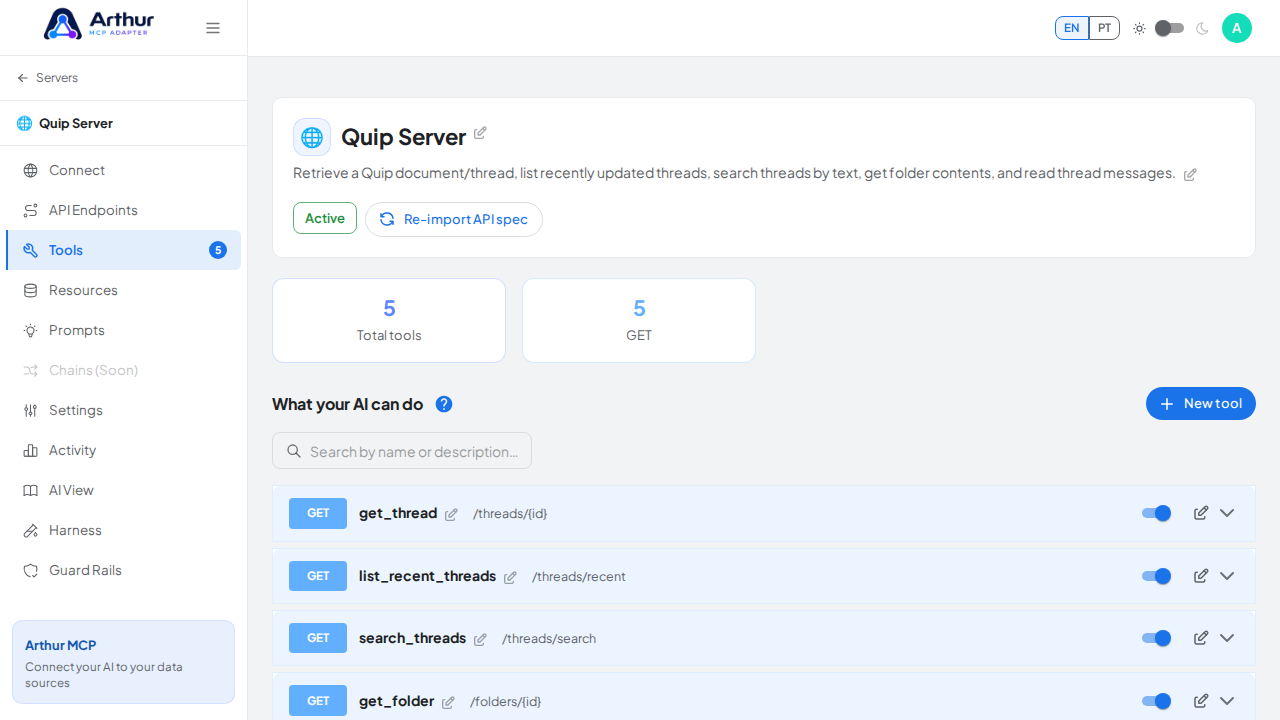Click the moon dark-mode icon

(1202, 28)
